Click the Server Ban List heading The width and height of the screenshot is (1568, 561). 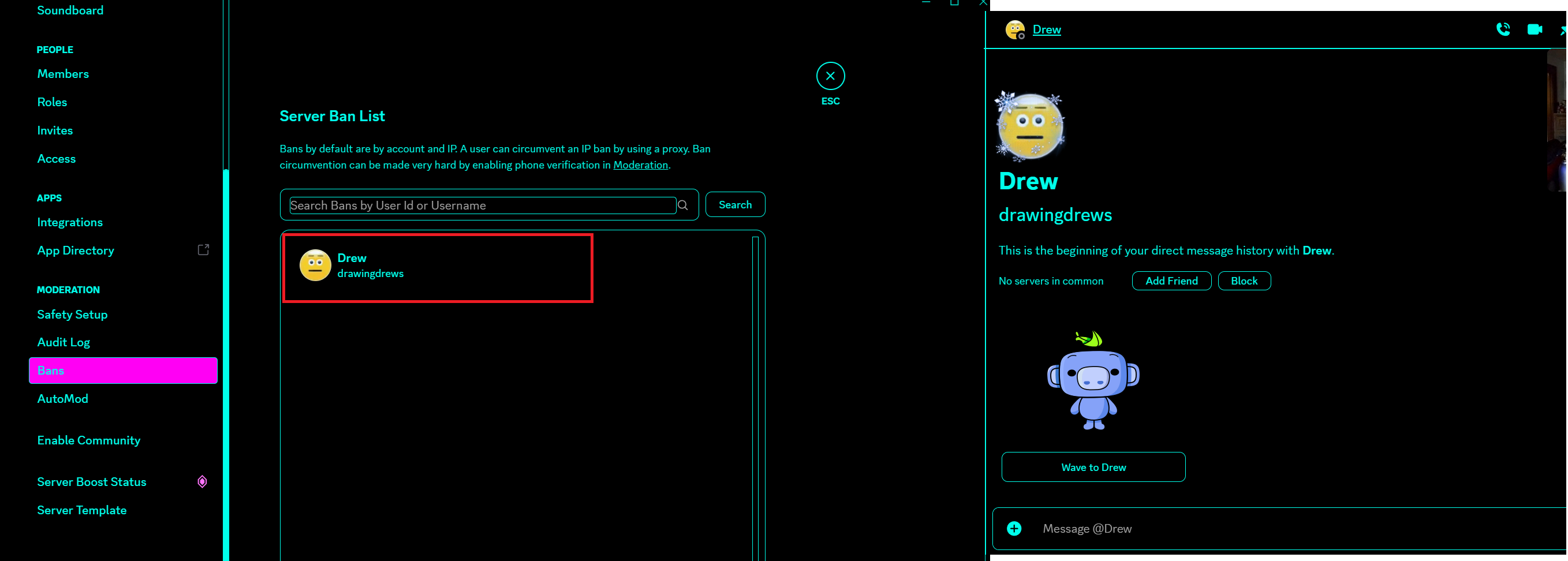[x=332, y=116]
